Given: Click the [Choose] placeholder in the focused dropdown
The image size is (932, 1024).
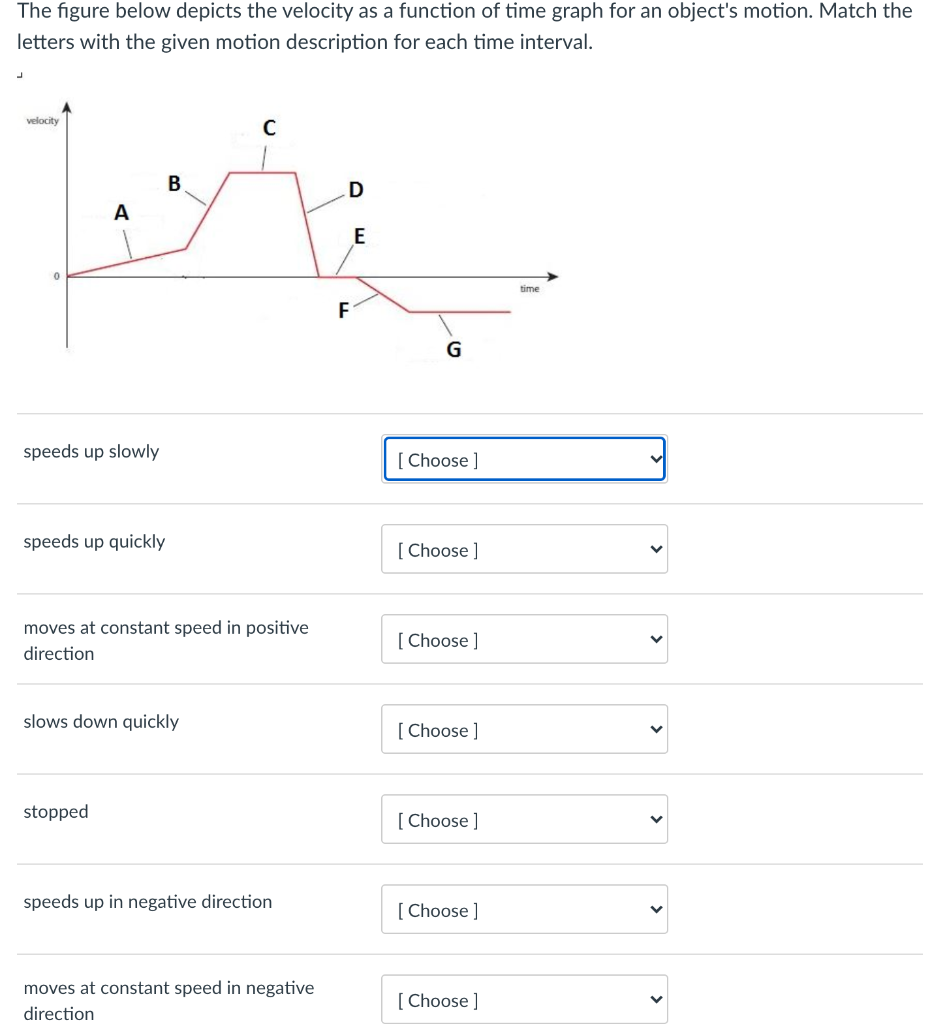Looking at the screenshot, I should [x=438, y=459].
